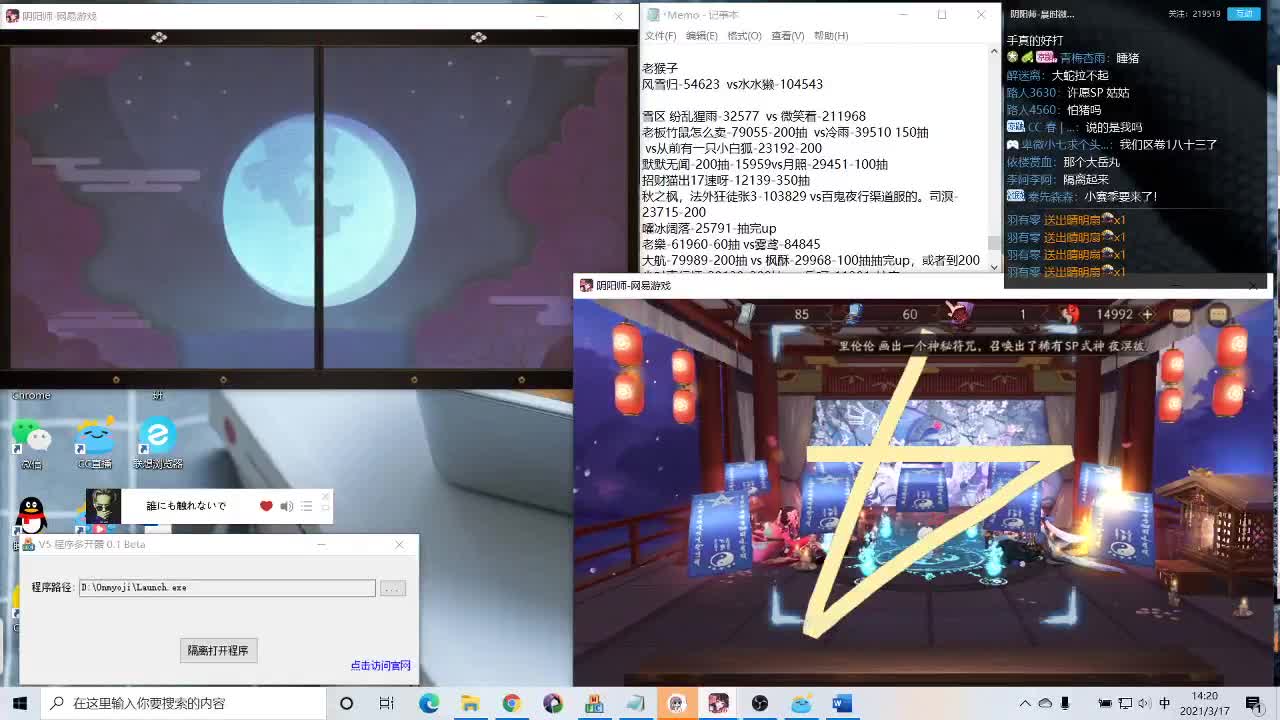The image size is (1280, 720).
Task: Open the 点击访问官网 link
Action: 380,665
